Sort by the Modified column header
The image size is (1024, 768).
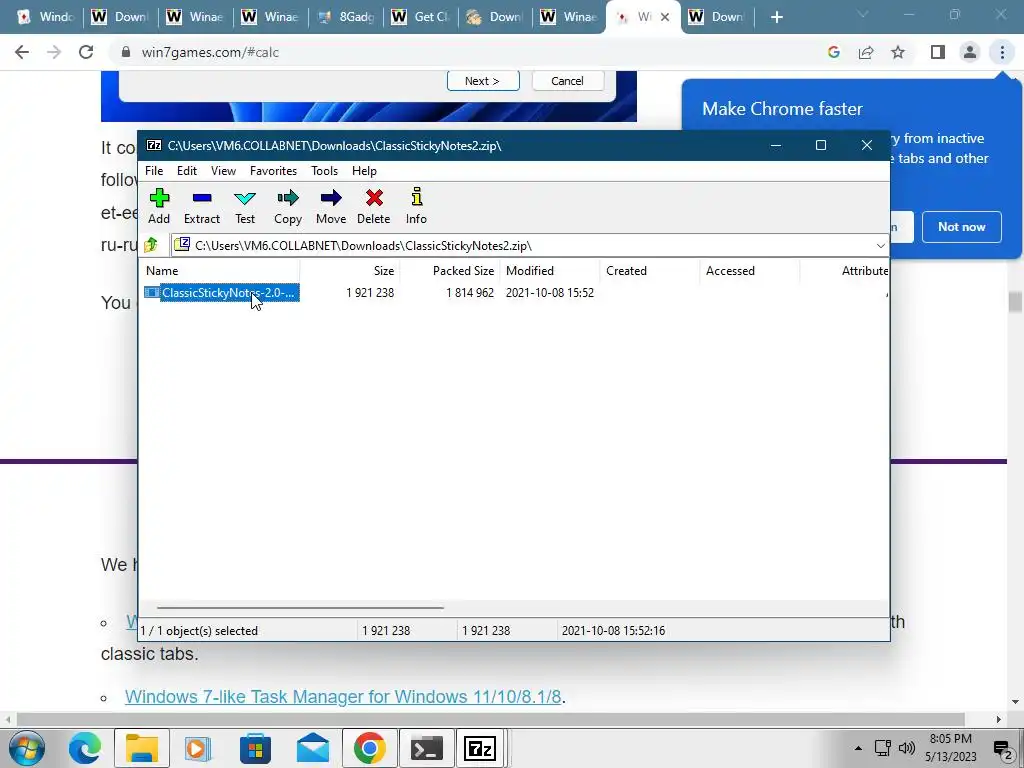click(550, 271)
